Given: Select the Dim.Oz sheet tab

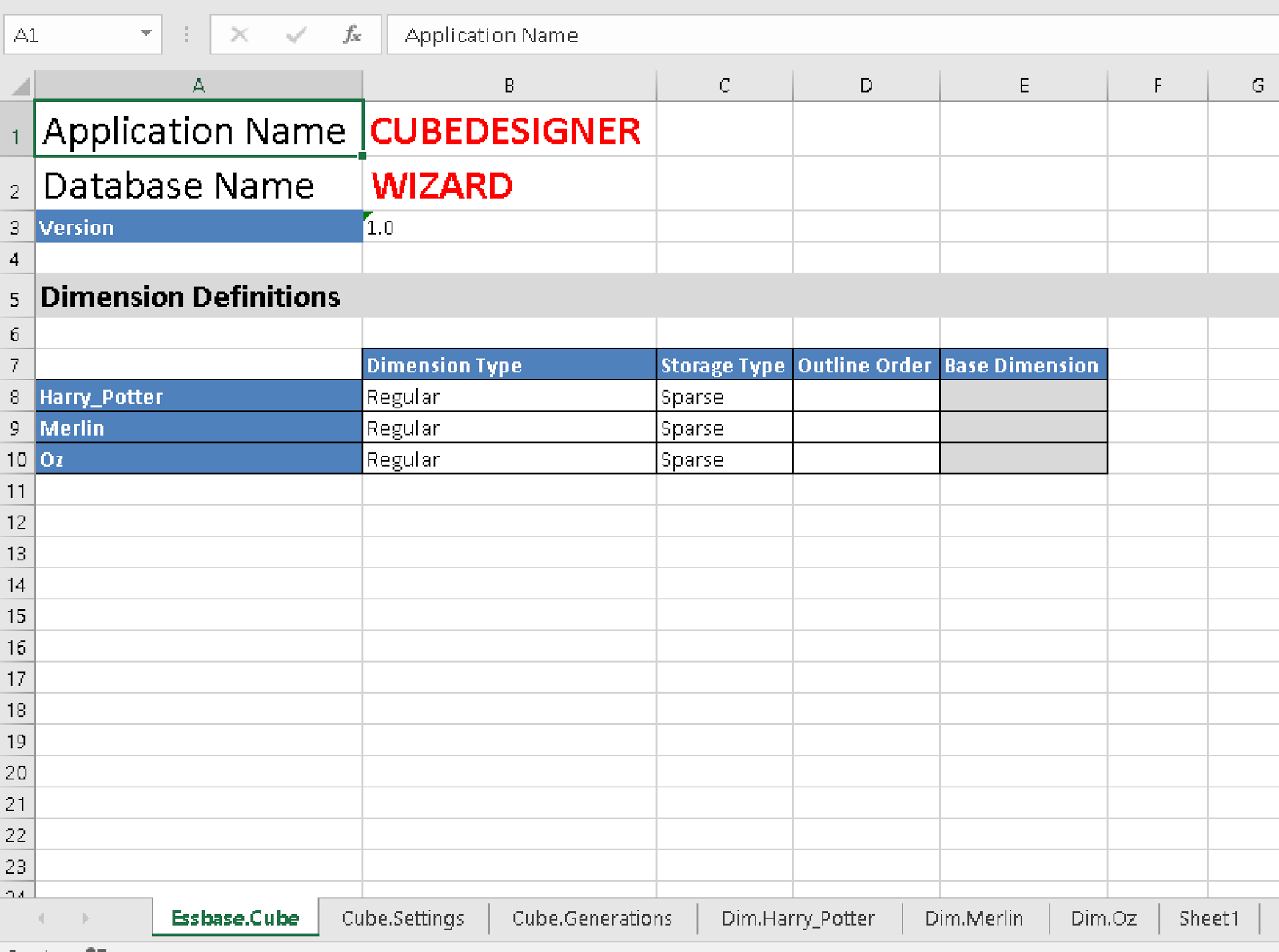Looking at the screenshot, I should 1103,918.
